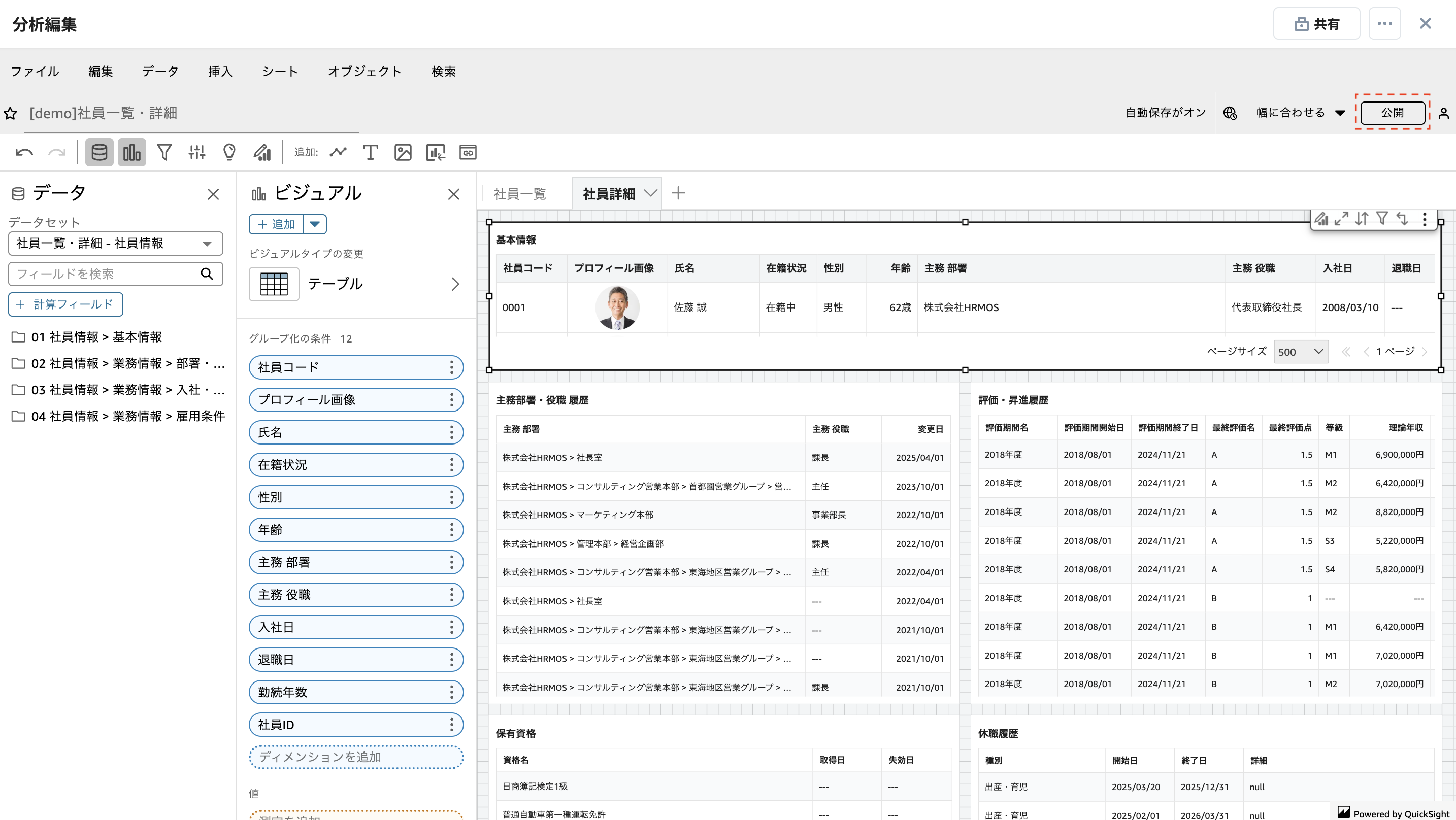
Task: Open the 幅に合わせる zoom dropdown
Action: [x=1300, y=113]
